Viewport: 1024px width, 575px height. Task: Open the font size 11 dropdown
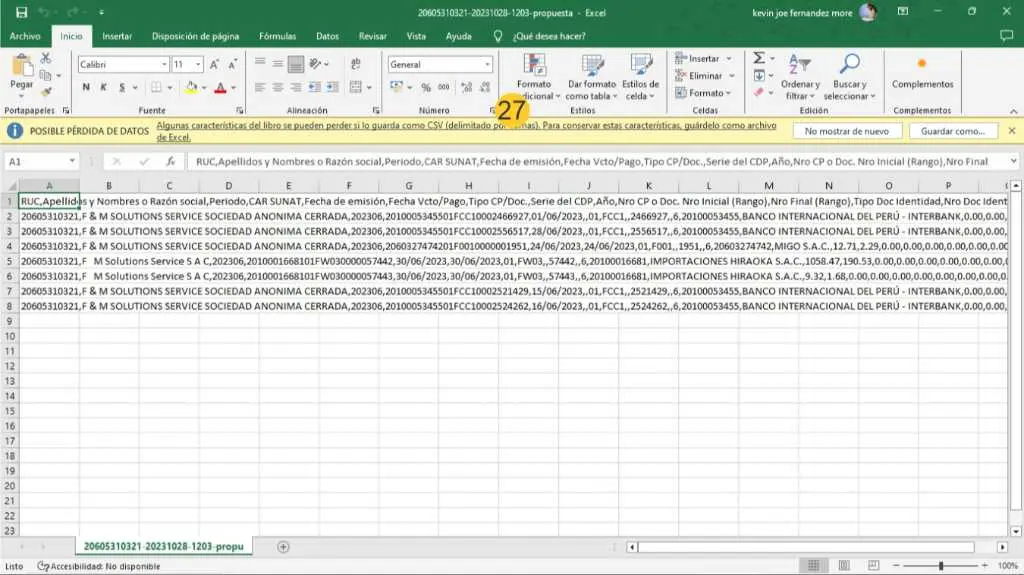coord(198,64)
